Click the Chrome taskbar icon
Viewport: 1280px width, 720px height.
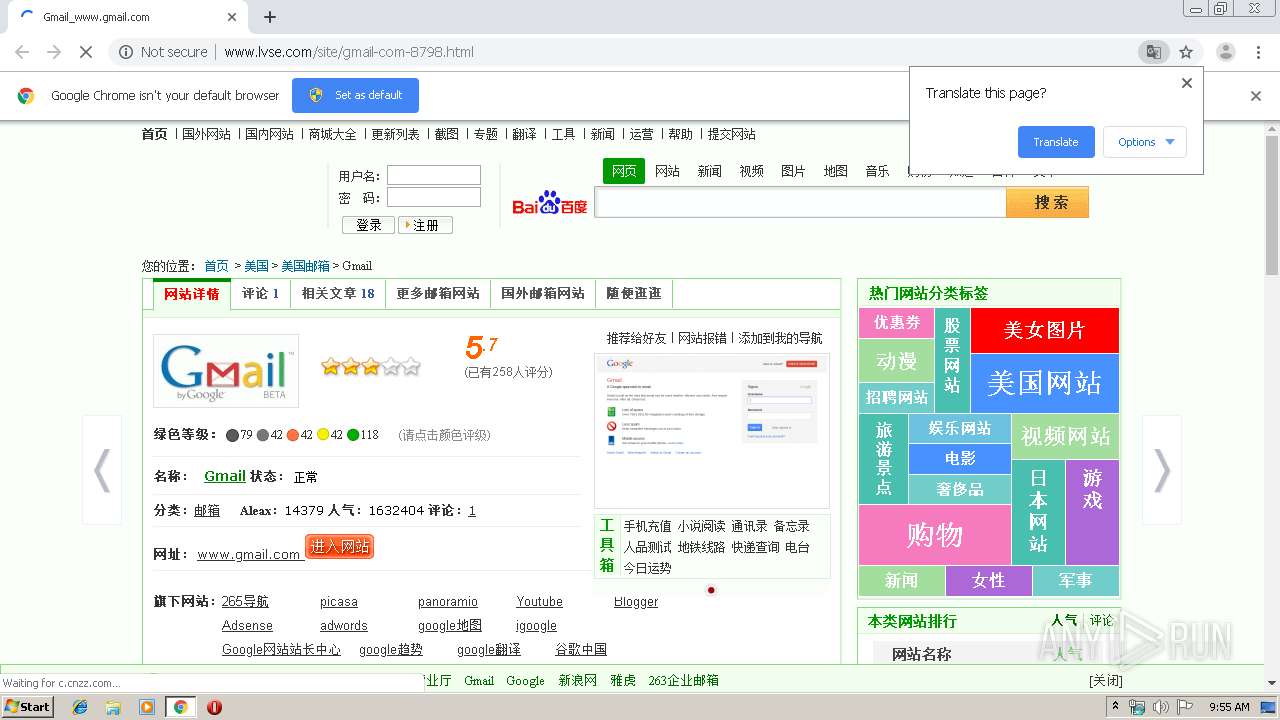click(x=180, y=707)
